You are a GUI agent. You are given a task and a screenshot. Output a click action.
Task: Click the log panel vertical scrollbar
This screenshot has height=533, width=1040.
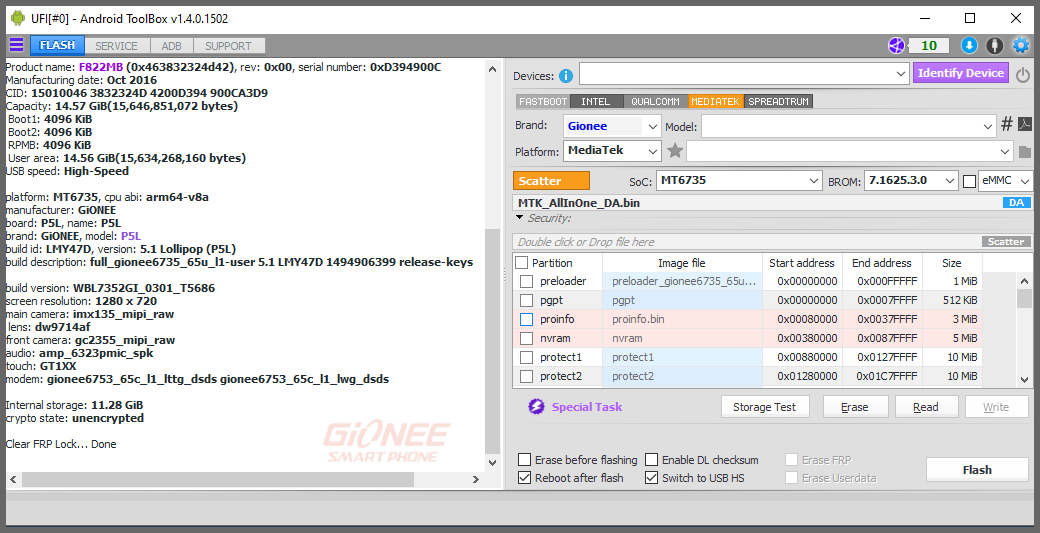coord(492,341)
